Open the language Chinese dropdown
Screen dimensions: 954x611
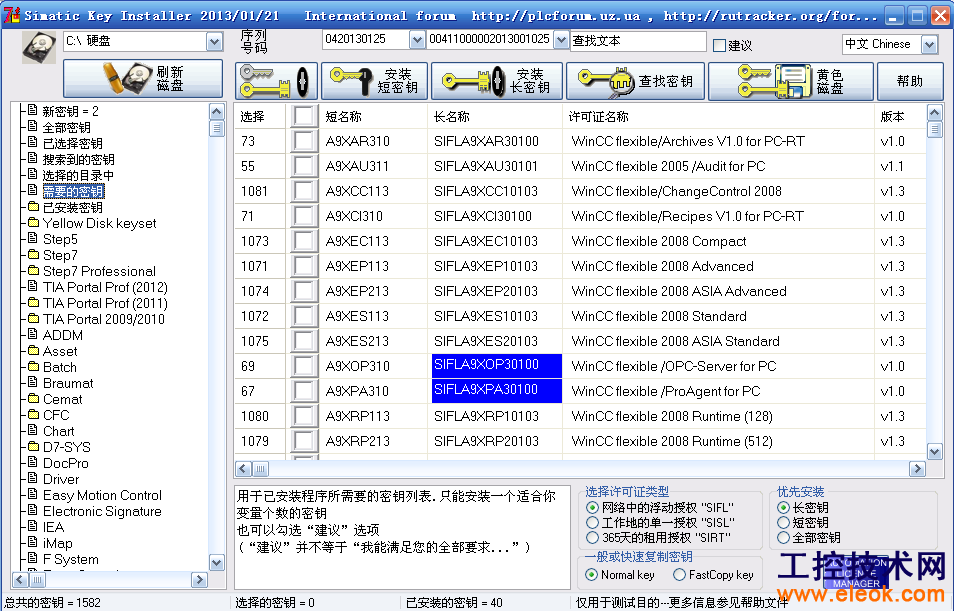click(x=929, y=44)
